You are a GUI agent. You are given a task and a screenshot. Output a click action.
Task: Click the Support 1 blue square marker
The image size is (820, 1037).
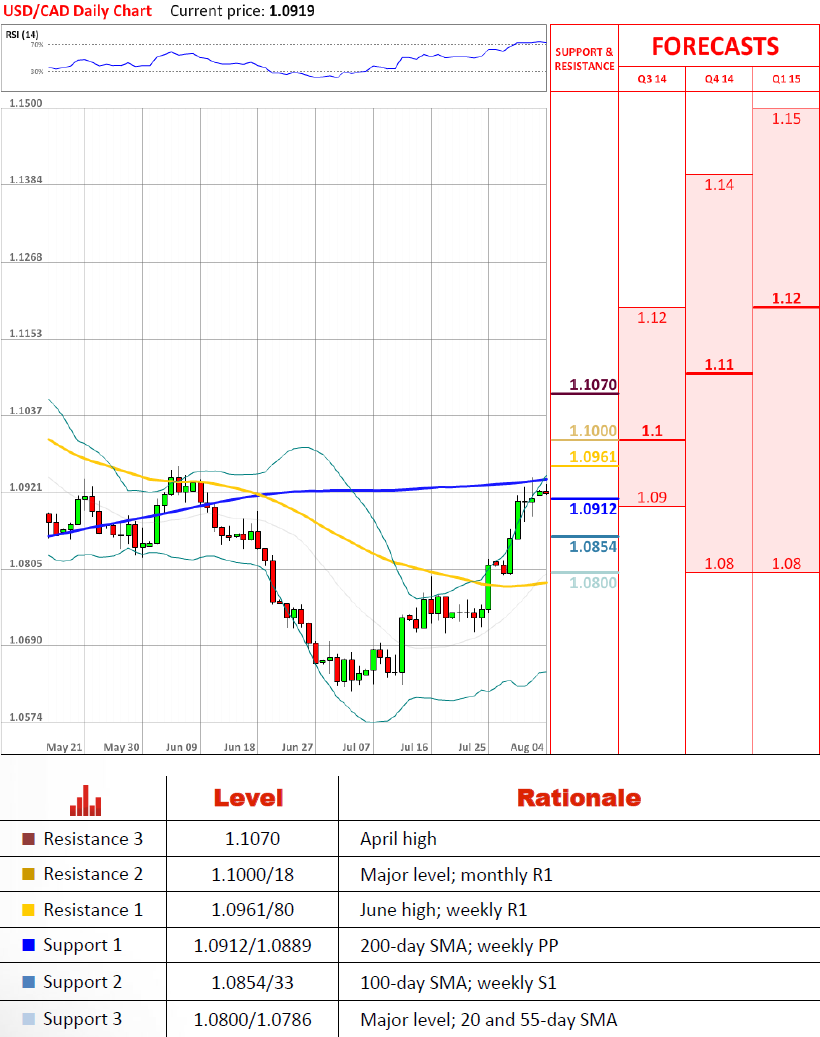click(28, 946)
